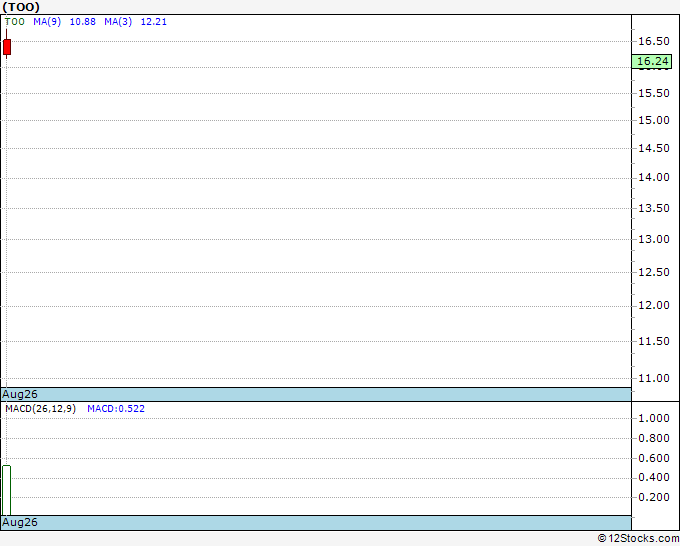This screenshot has height=546, width=680.
Task: Click the 14.50 price axis label
Action: (x=654, y=148)
